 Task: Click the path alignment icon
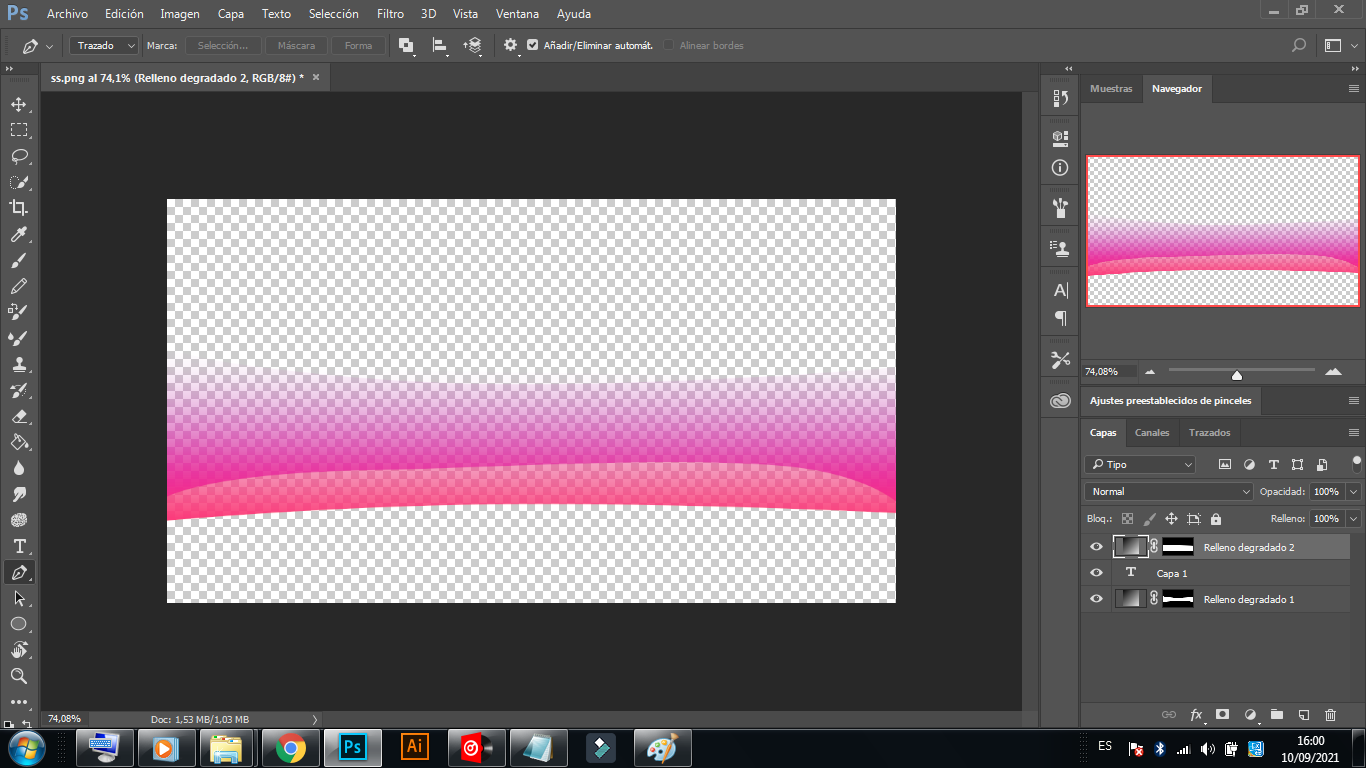tap(439, 45)
